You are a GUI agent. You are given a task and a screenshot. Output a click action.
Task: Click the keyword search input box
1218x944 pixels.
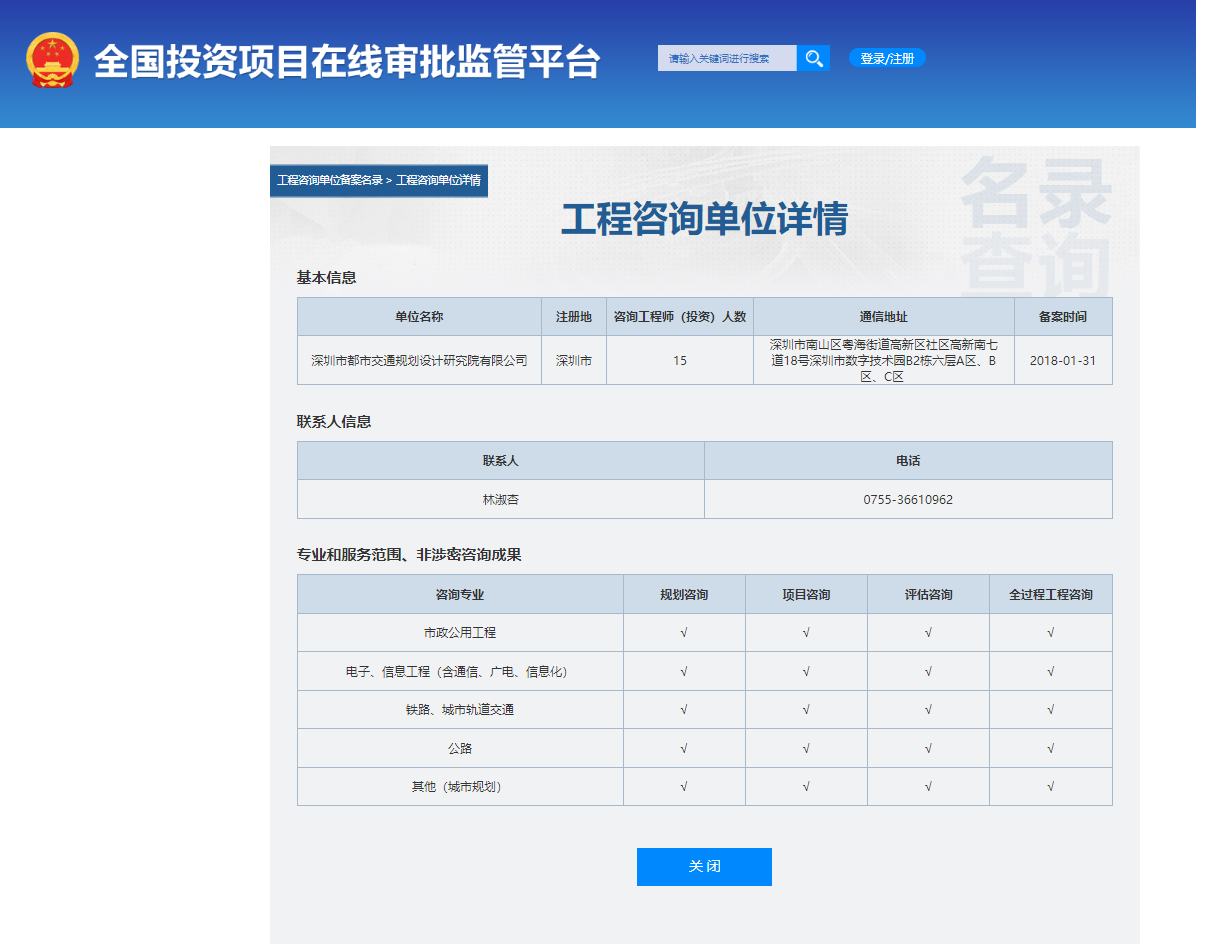coord(726,58)
